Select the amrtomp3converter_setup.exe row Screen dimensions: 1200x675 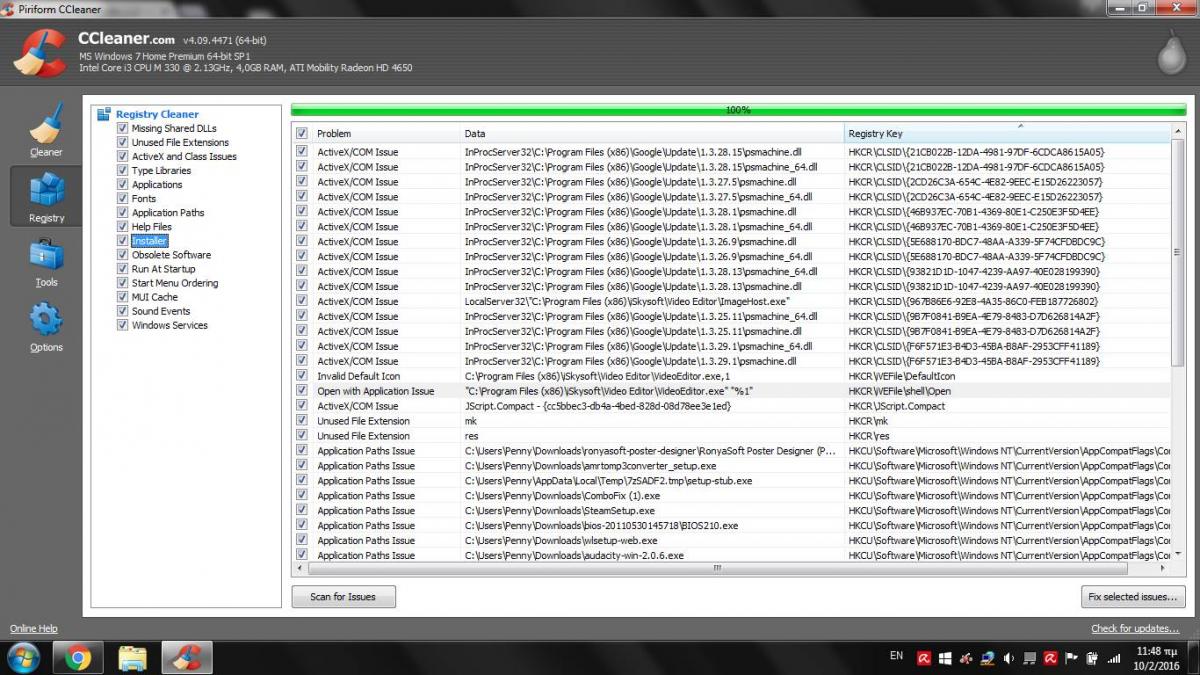731,465
